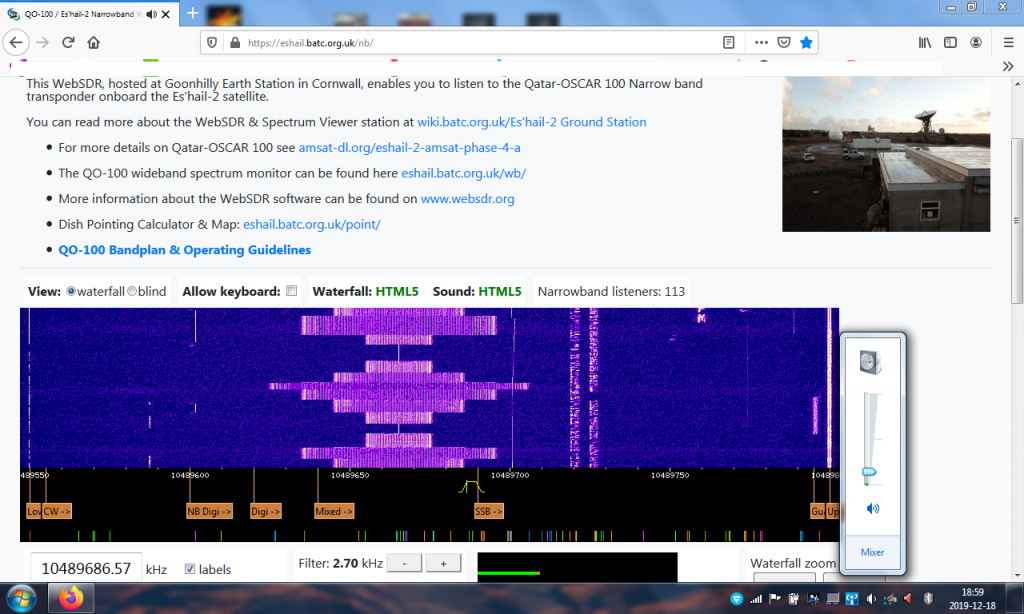Click the yellow filter passband marker
1024x614 pixels.
[x=471, y=487]
